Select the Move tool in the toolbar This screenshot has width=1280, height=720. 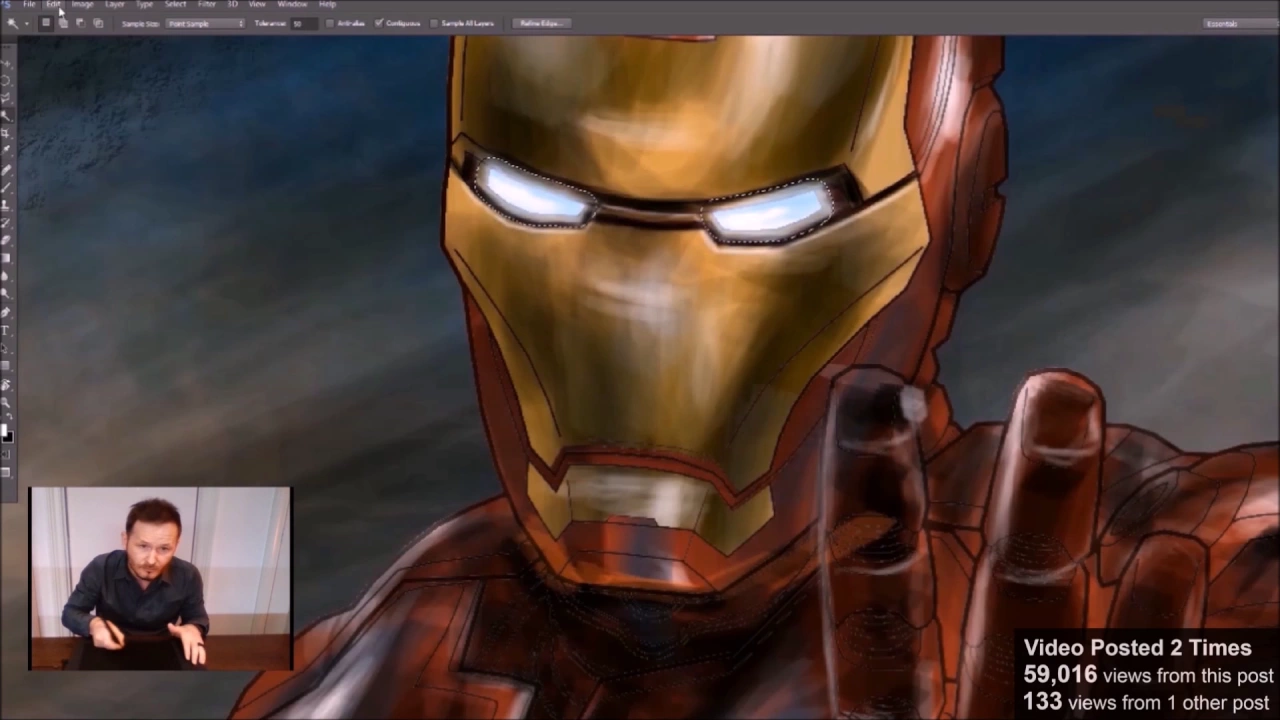(x=7, y=63)
